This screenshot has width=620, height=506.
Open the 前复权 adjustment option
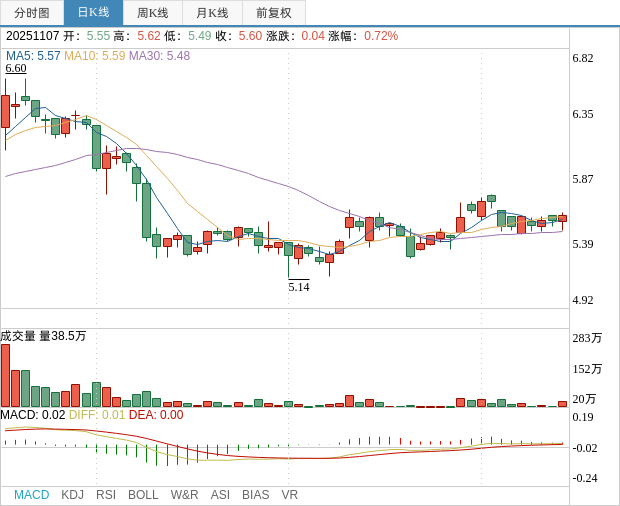(x=274, y=13)
